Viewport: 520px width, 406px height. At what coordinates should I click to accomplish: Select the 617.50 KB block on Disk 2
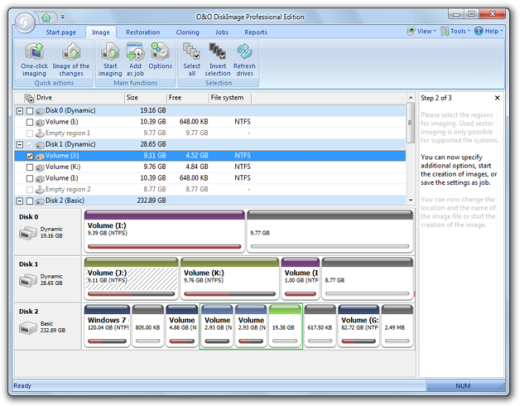(320, 326)
